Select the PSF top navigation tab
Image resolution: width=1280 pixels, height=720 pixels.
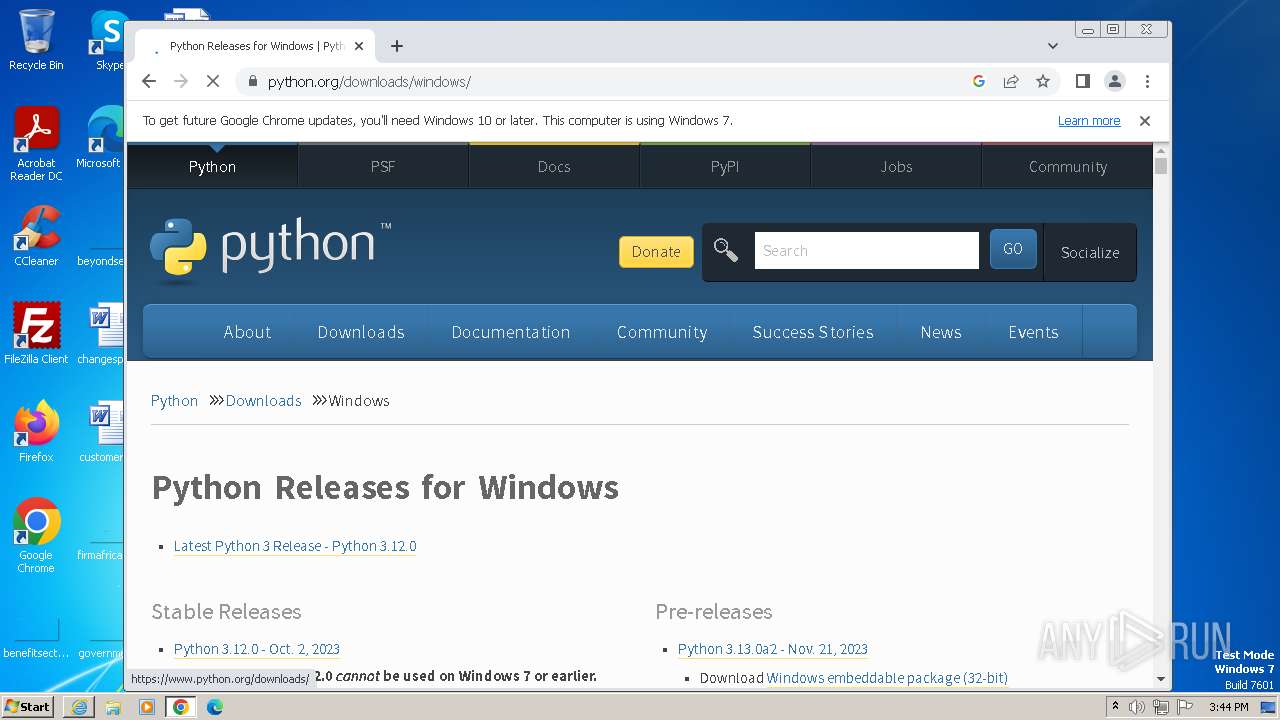pyautogui.click(x=383, y=167)
